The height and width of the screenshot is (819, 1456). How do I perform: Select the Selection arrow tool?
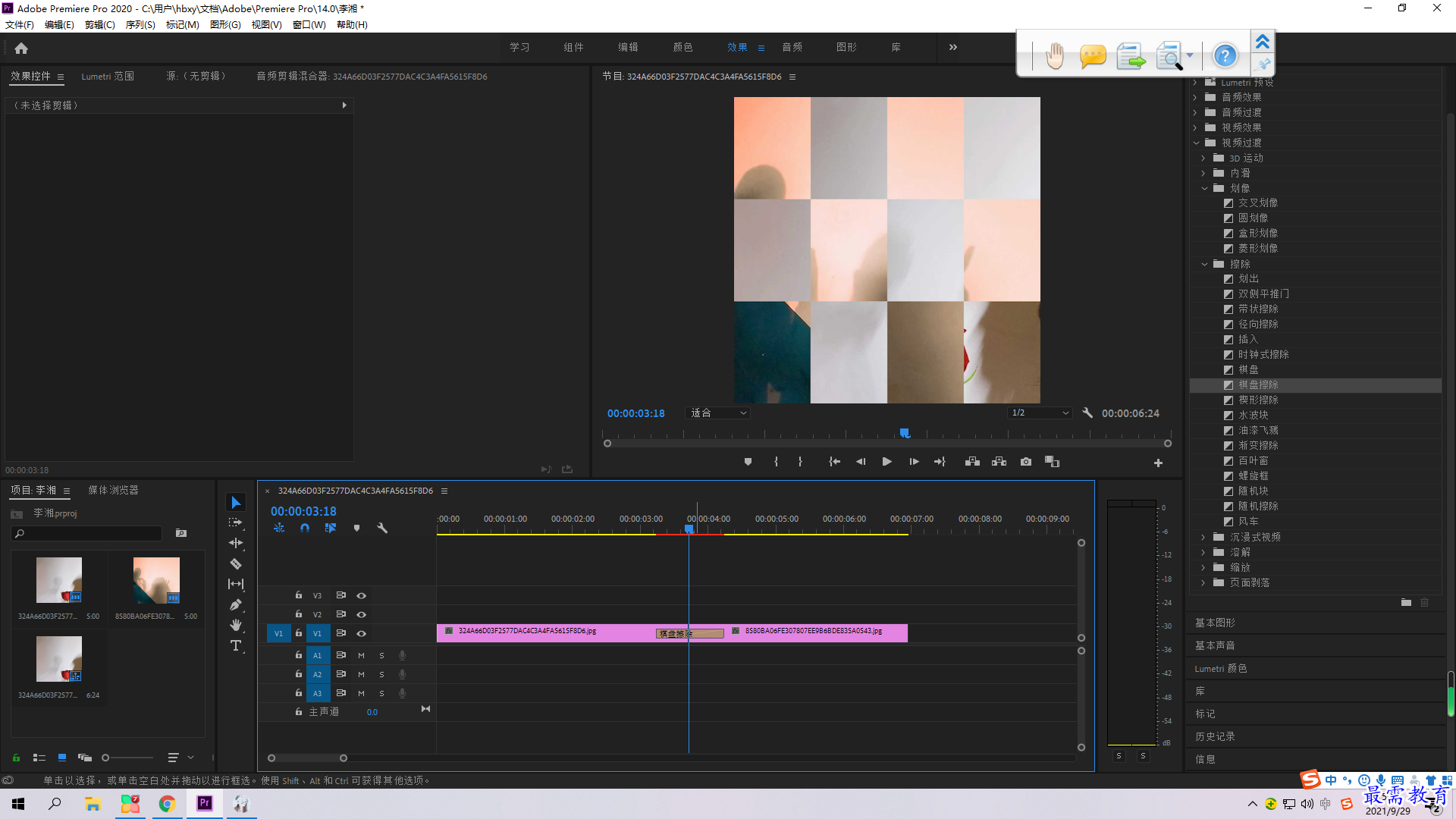[x=236, y=503]
